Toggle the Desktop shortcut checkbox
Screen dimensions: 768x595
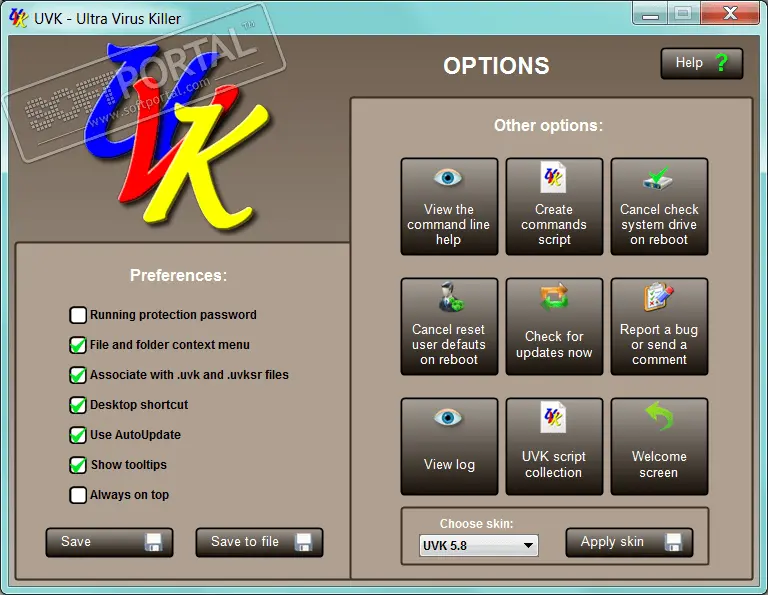pyautogui.click(x=78, y=405)
